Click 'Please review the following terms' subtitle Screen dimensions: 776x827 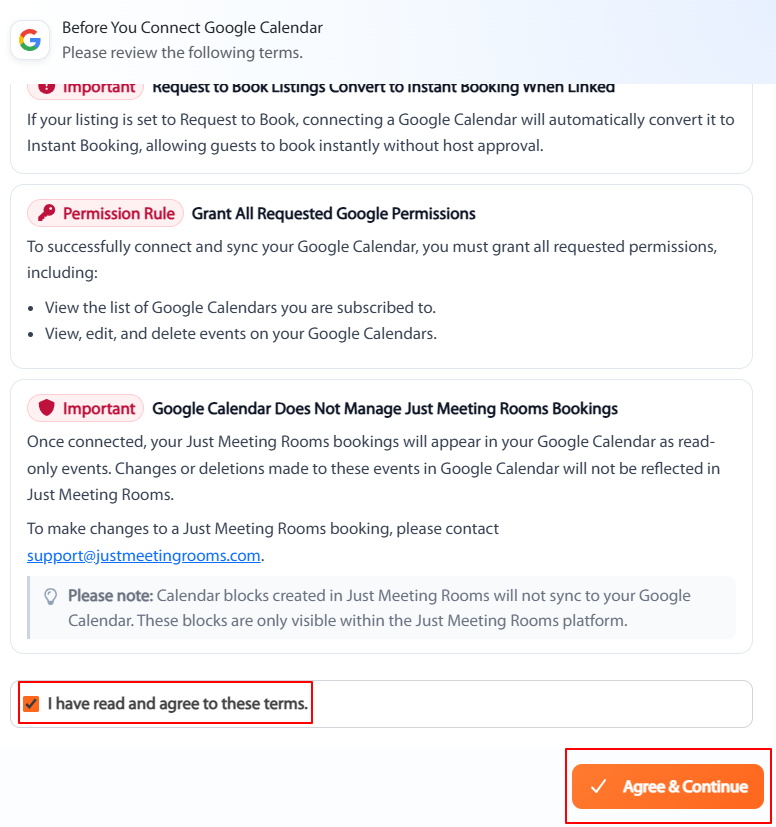(x=183, y=53)
